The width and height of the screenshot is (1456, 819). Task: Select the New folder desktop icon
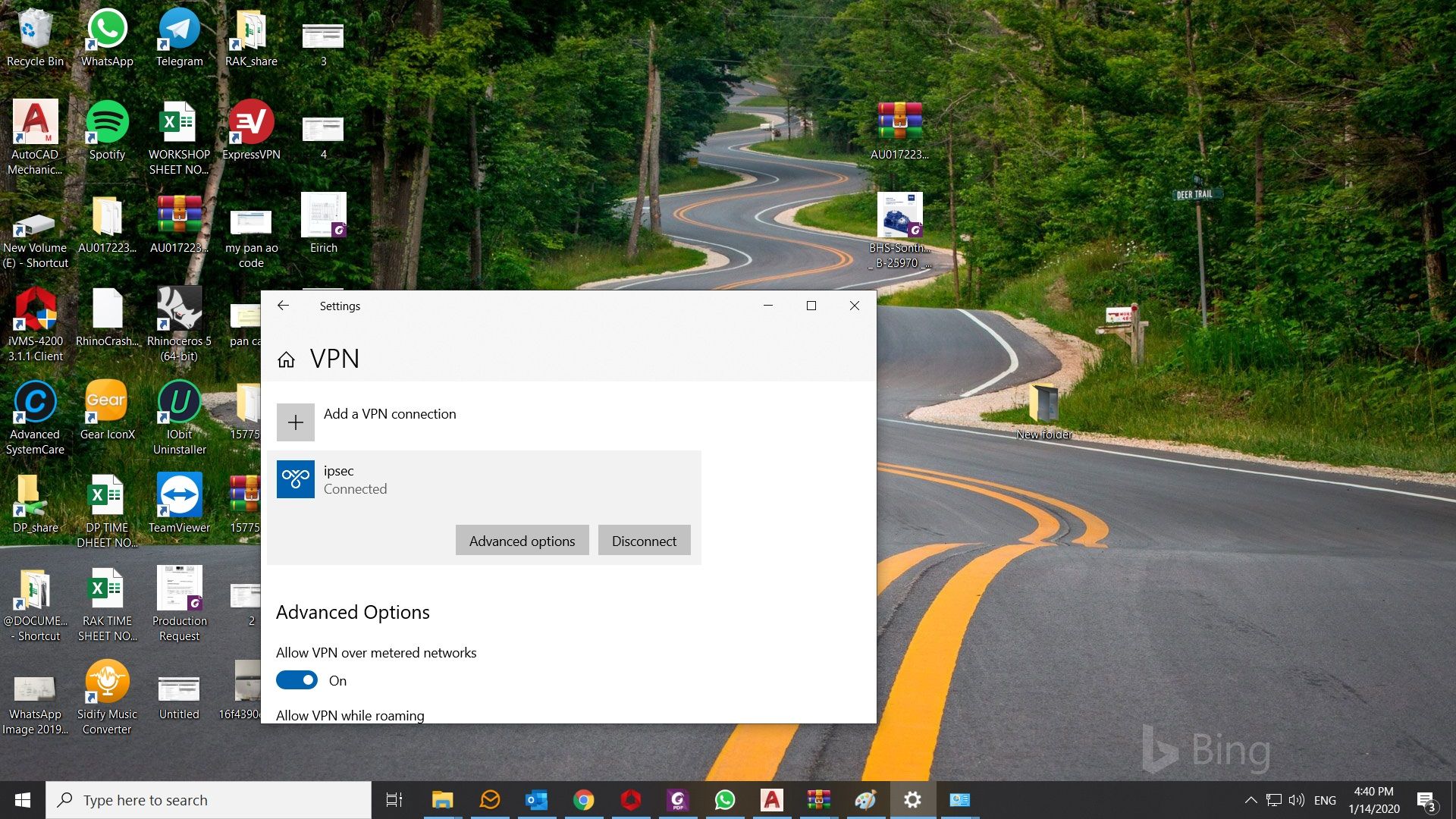(x=1043, y=411)
